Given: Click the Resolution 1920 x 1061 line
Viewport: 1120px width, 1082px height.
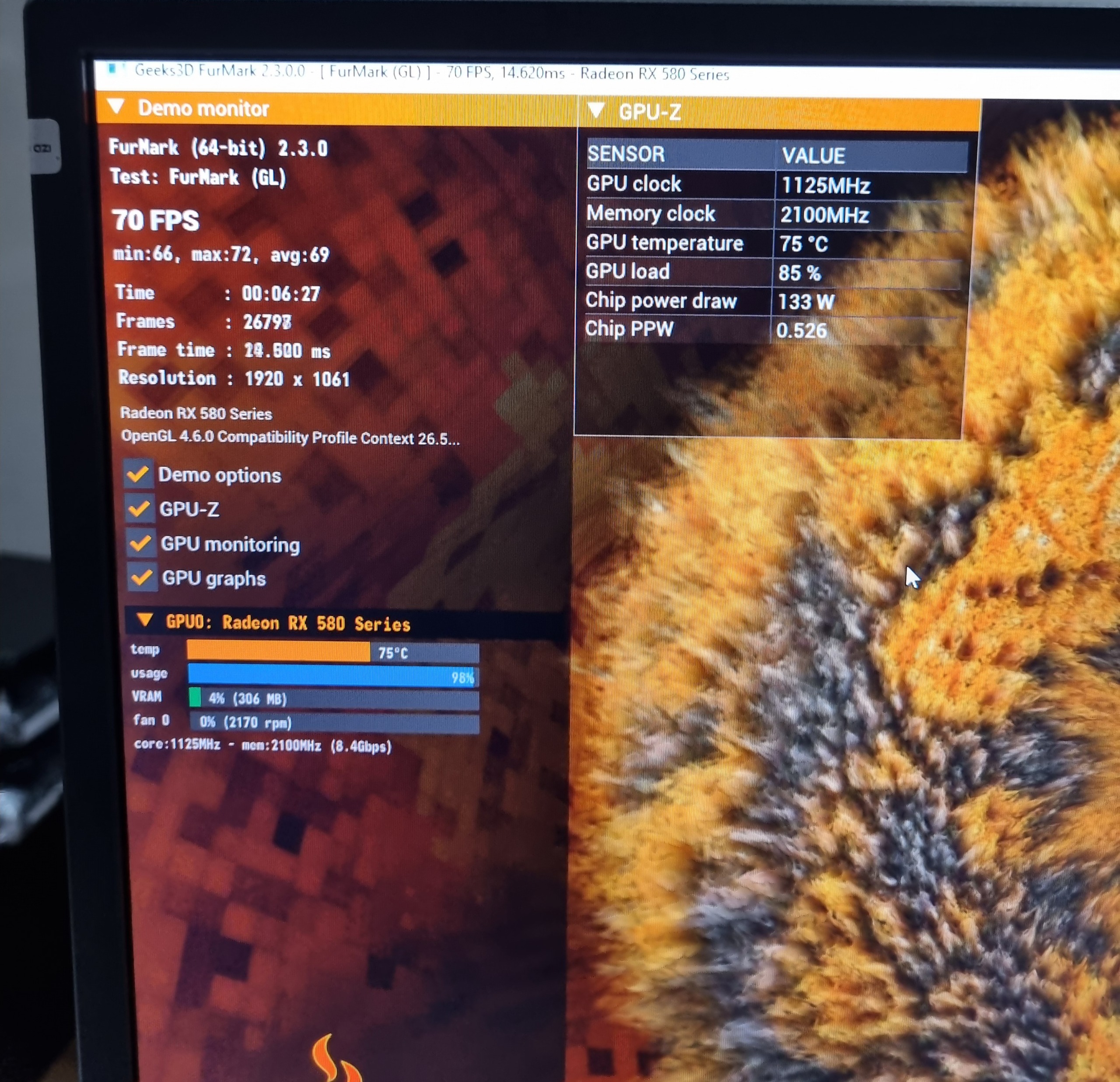Looking at the screenshot, I should 234,378.
